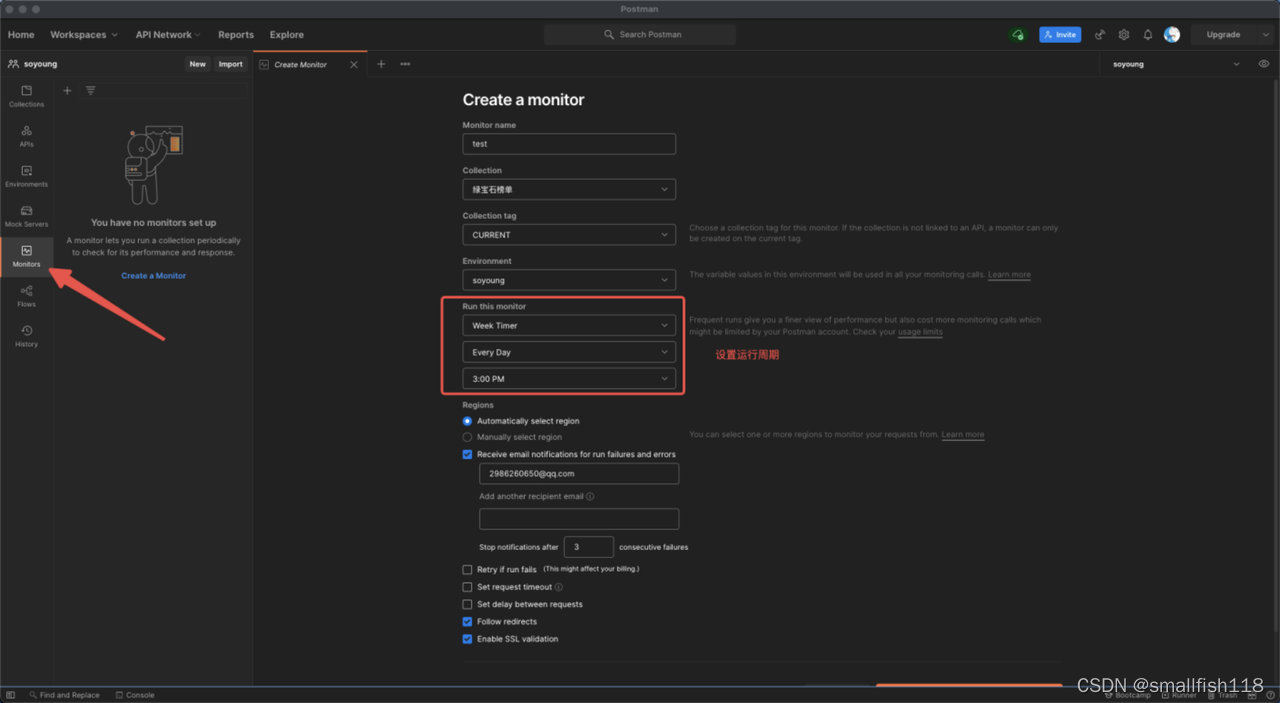Click the satellite capture requests icon
The height and width of the screenshot is (703, 1280).
point(1099,34)
